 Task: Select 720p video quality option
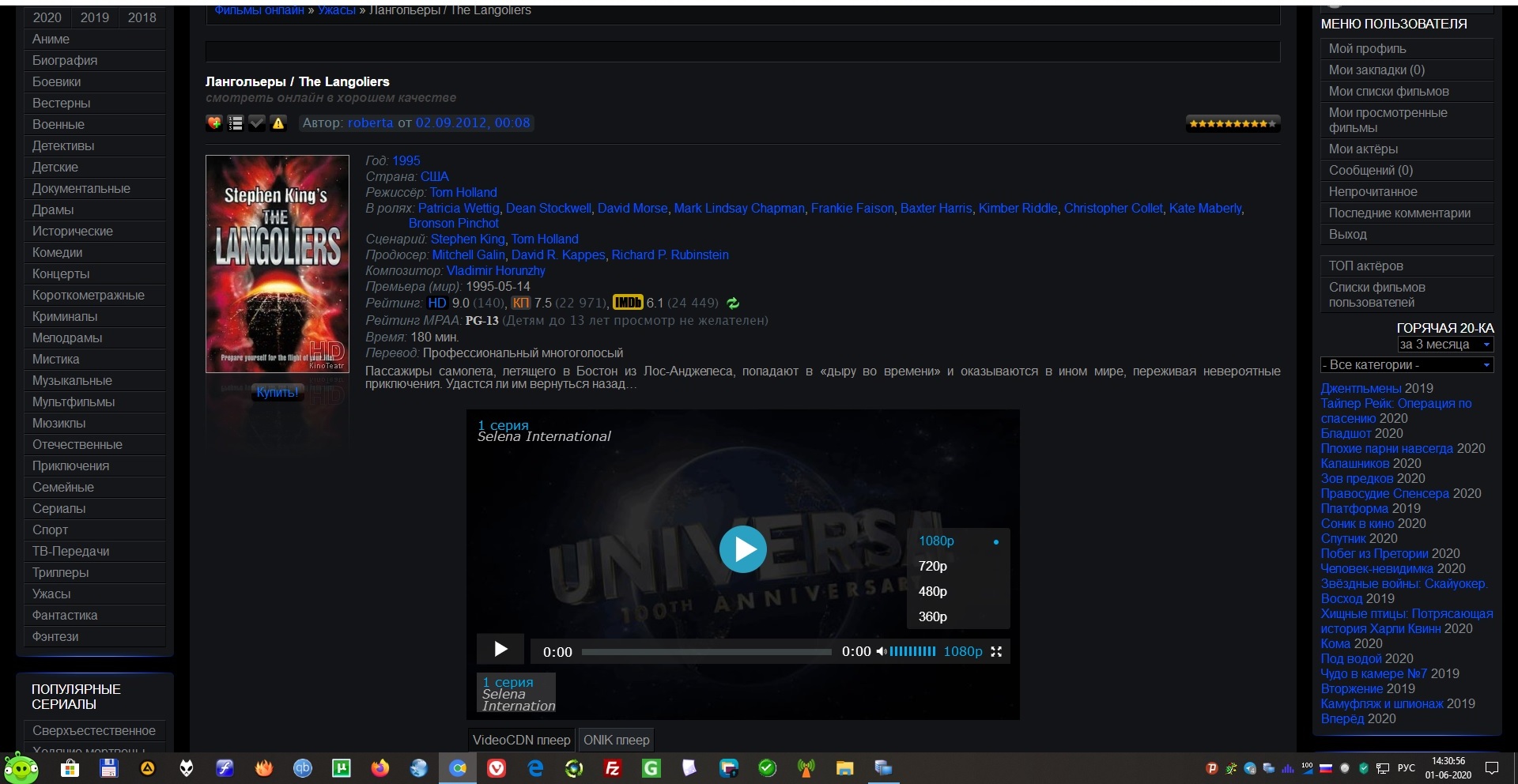coord(933,566)
